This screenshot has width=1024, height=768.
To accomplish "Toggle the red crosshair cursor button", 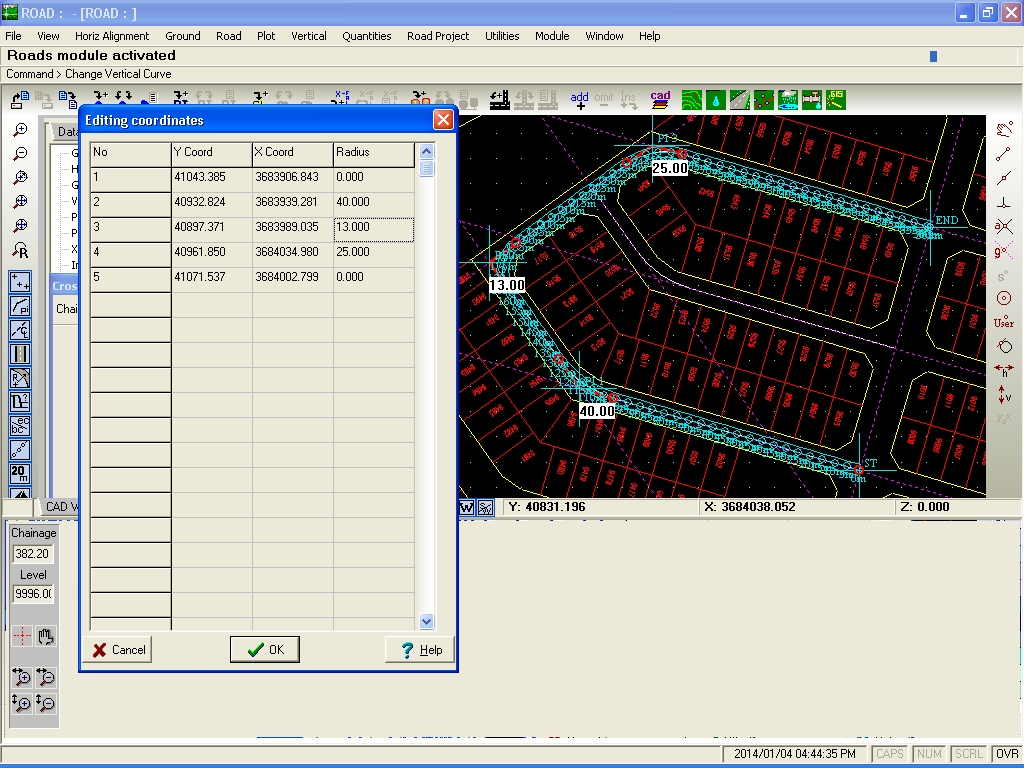I will pos(22,635).
